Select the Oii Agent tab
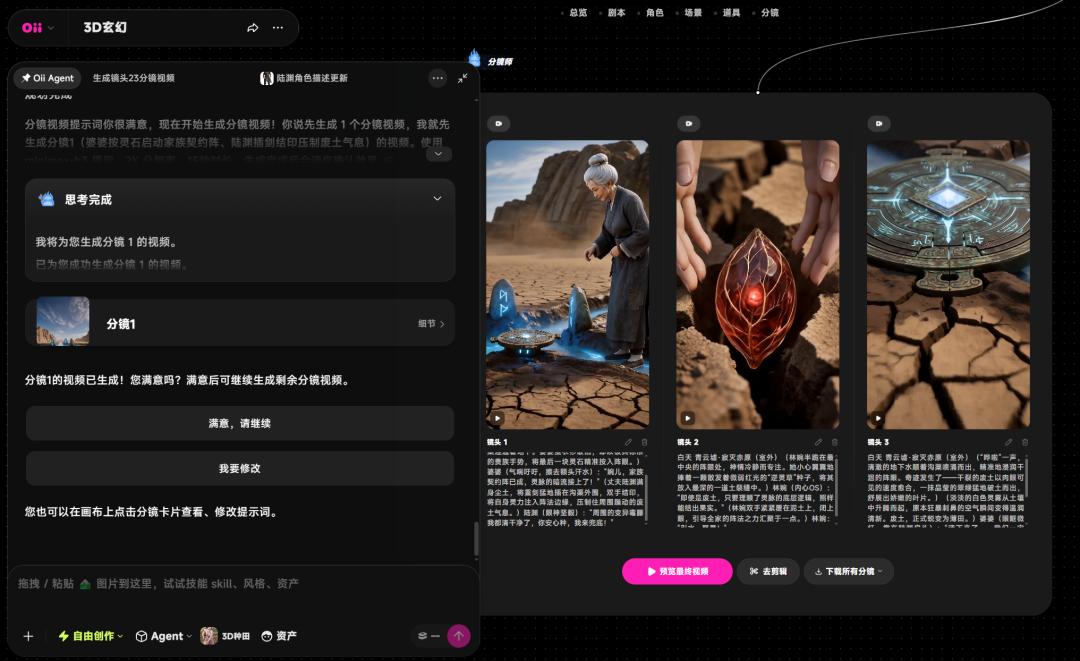Viewport: 1080px width, 661px height. point(48,78)
